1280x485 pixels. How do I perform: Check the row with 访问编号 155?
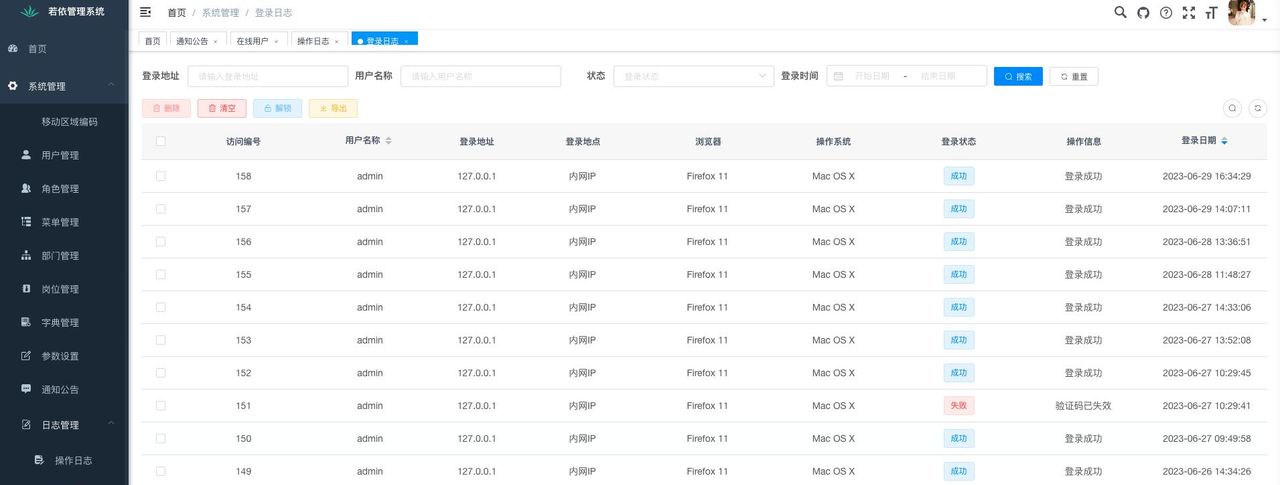160,274
